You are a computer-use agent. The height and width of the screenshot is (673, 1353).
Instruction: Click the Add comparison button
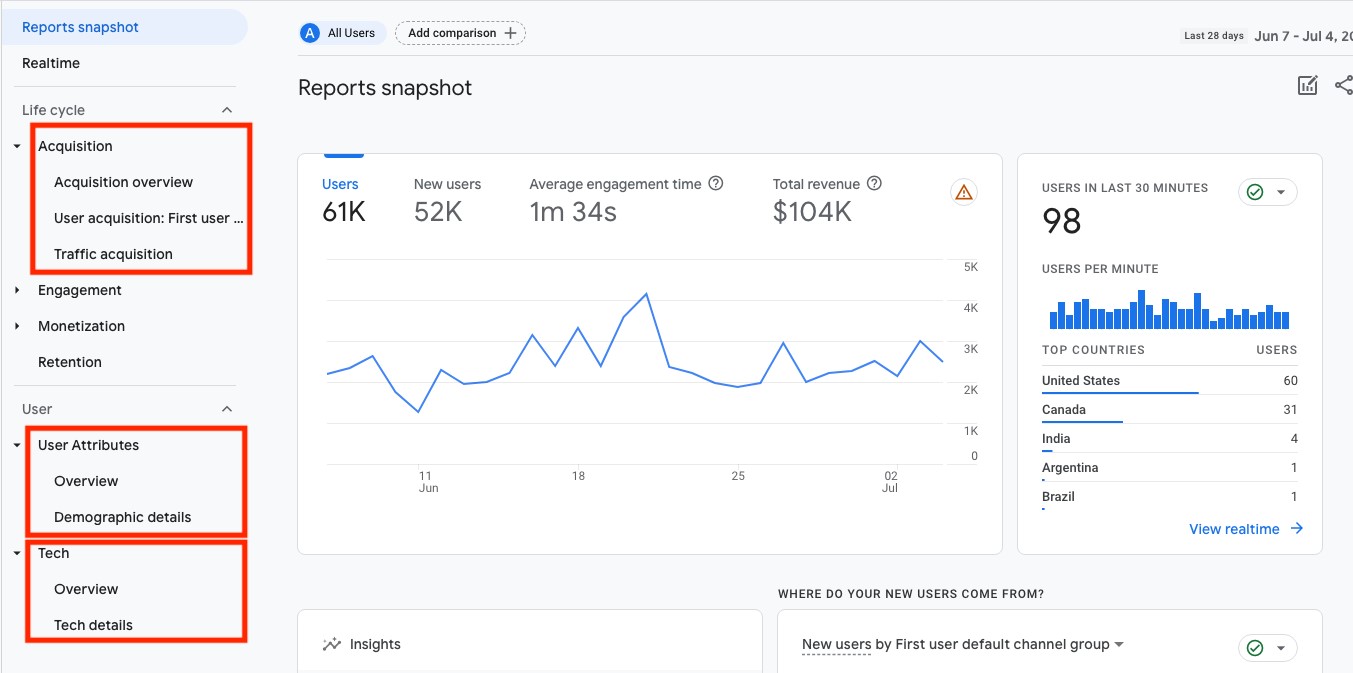460,32
